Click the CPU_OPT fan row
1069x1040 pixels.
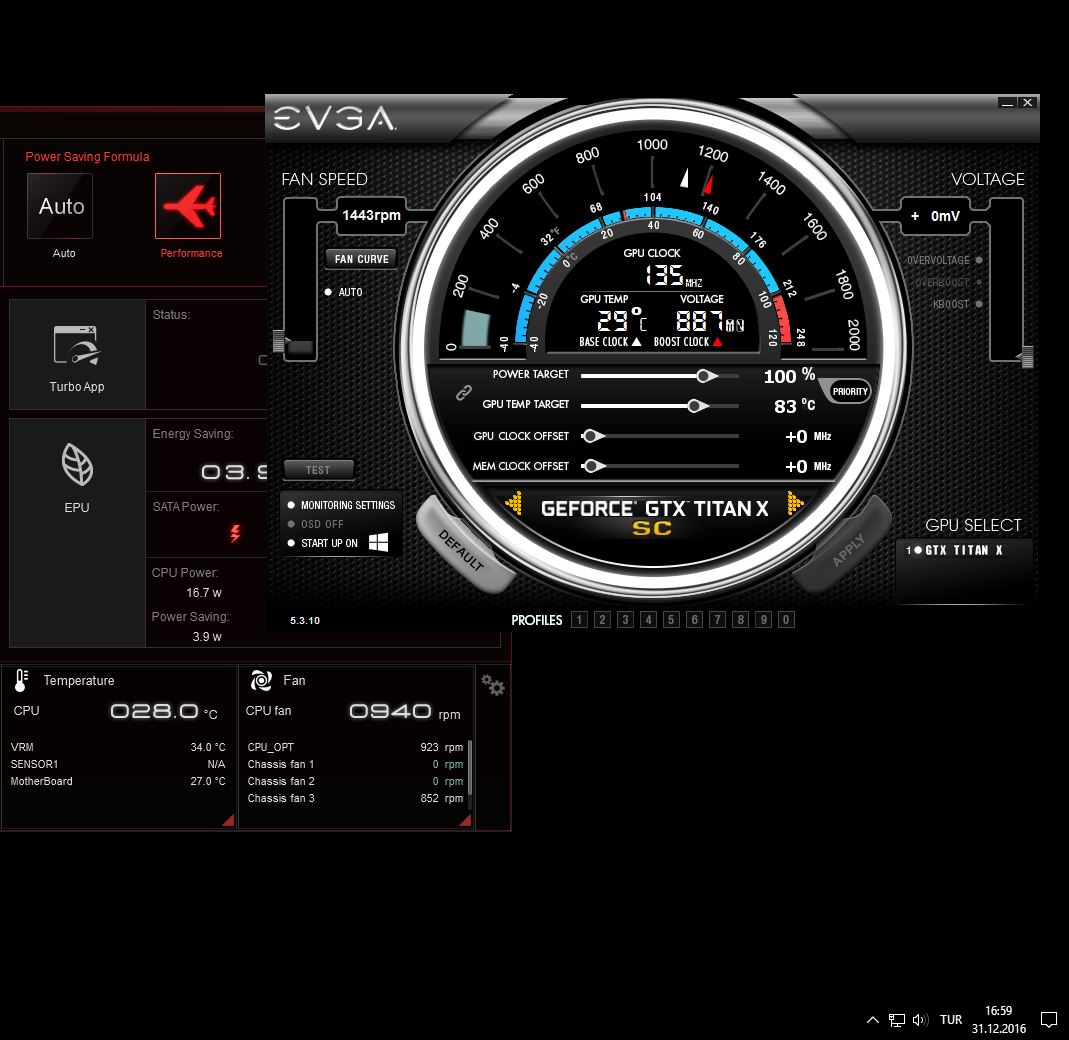355,747
